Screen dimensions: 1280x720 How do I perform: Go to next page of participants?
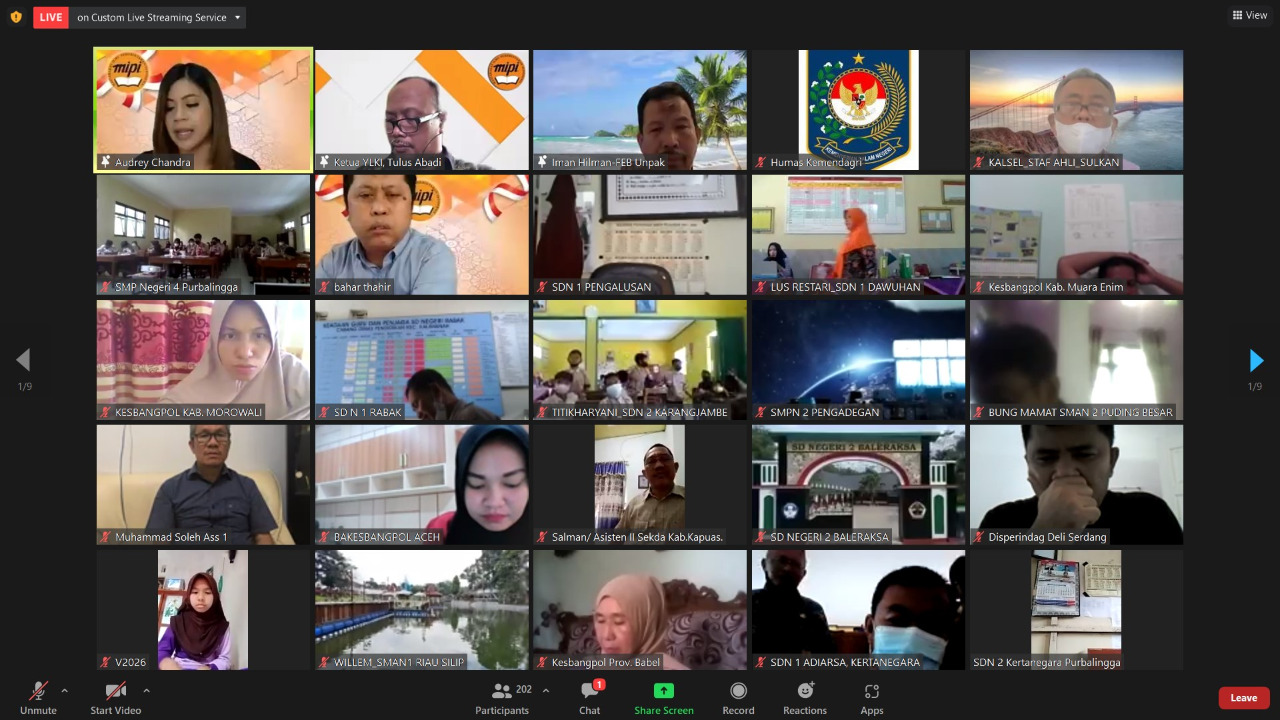coord(1256,360)
